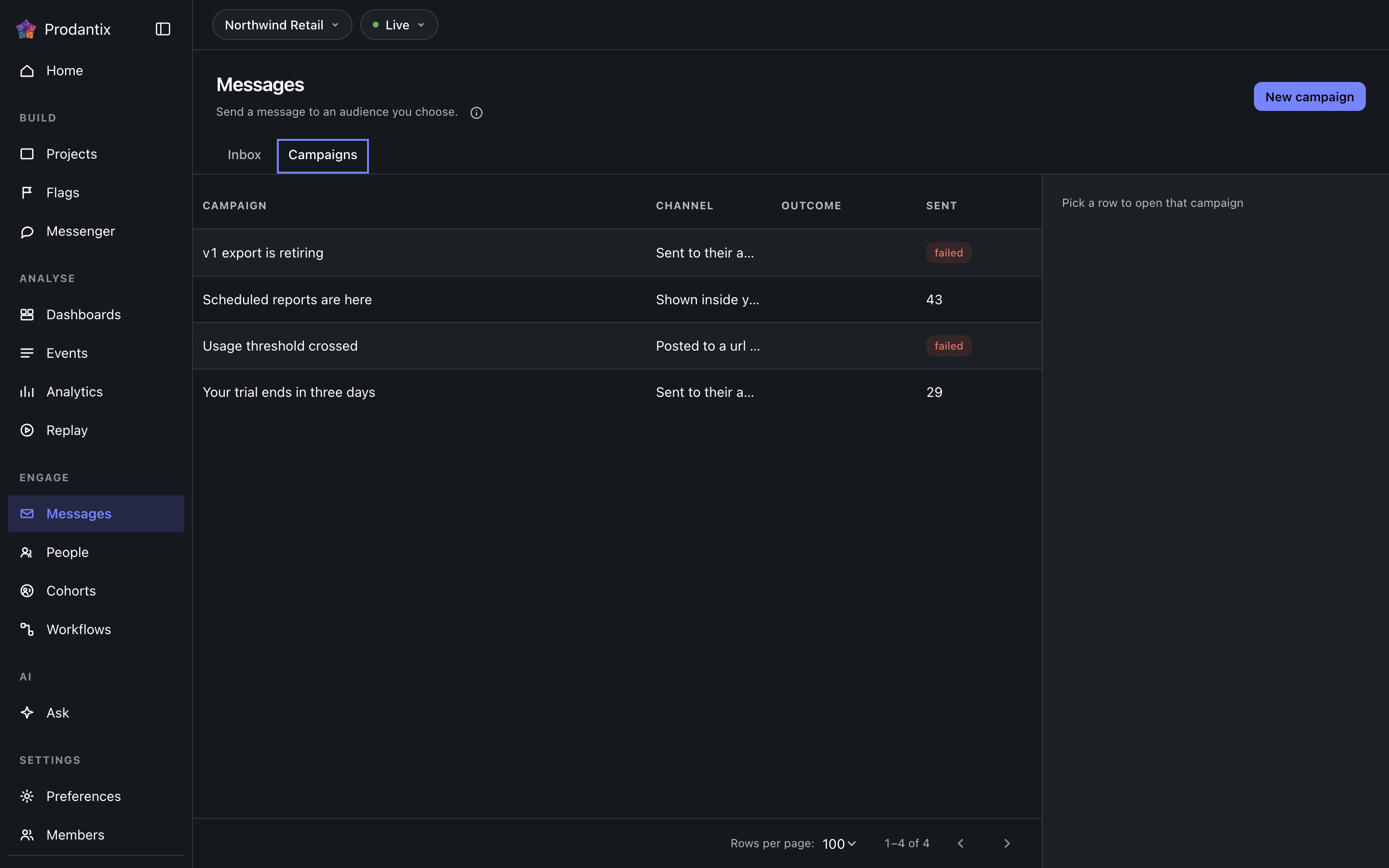Sort by the CAMPAIGN column header
Image resolution: width=1389 pixels, height=868 pixels.
235,205
